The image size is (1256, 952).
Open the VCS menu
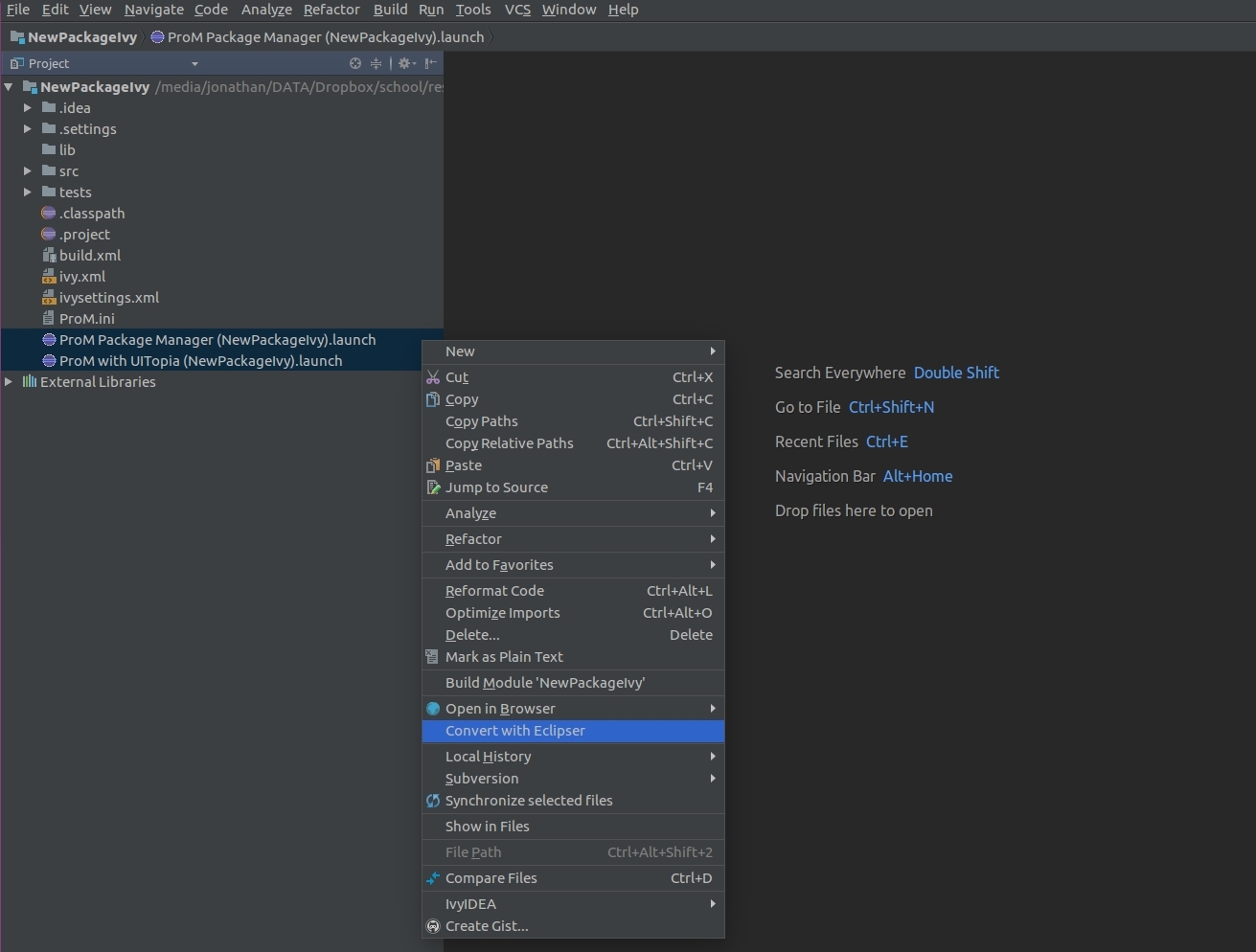[517, 10]
